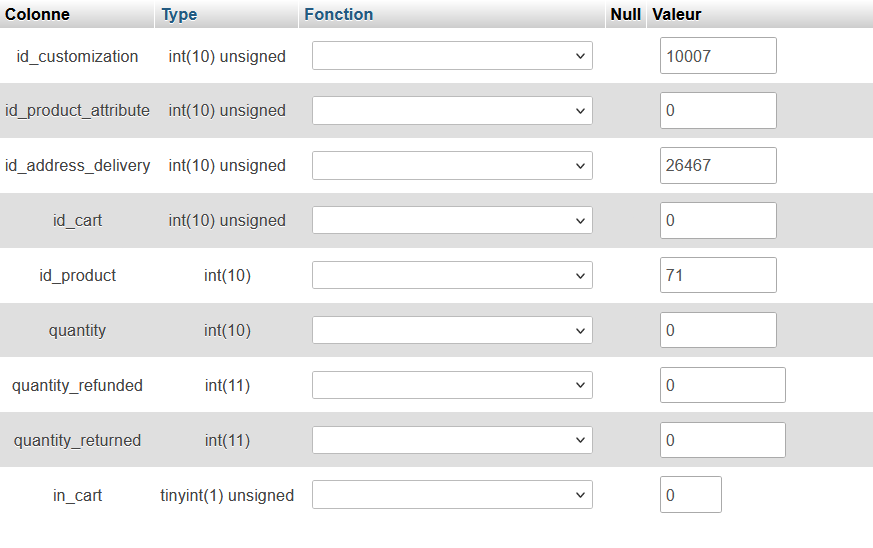Click the Fonction column header link
The height and width of the screenshot is (548, 873).
[x=338, y=14]
